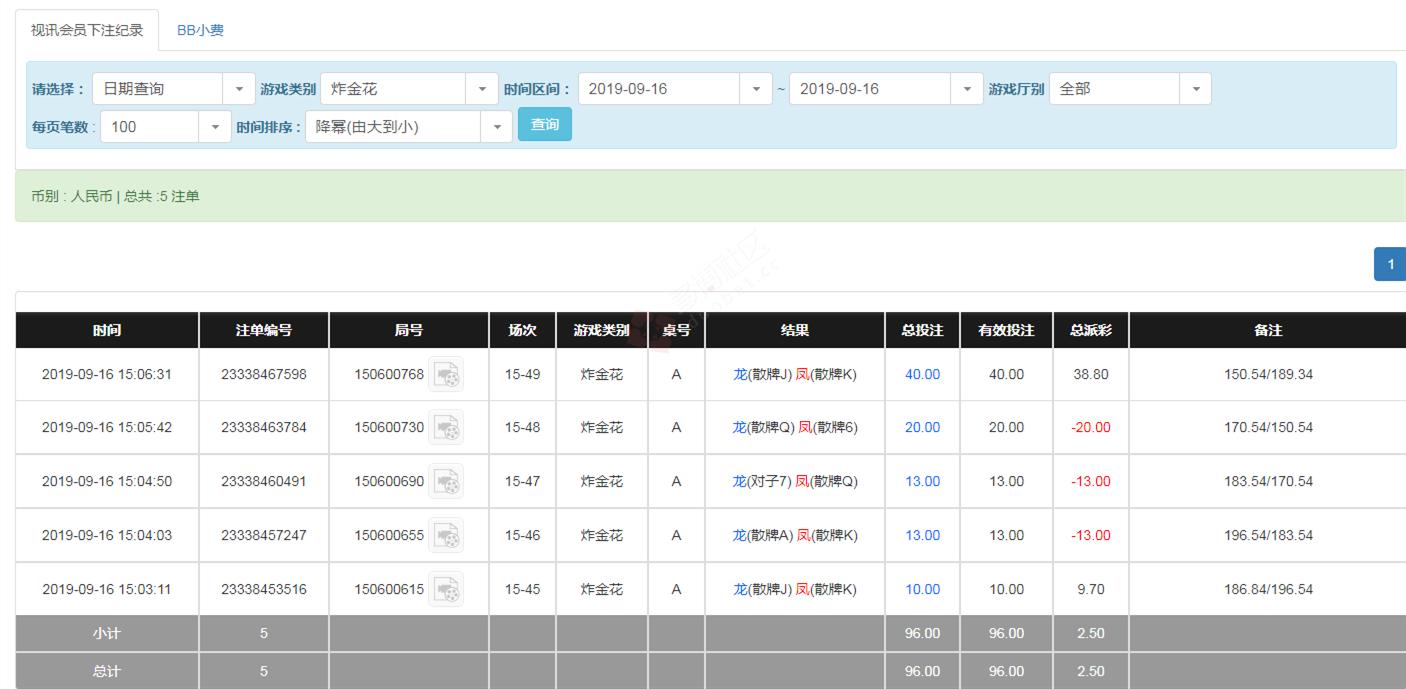The height and width of the screenshot is (689, 1406).
Task: Click total bet amount 40.00 link
Action: pyautogui.click(x=922, y=374)
